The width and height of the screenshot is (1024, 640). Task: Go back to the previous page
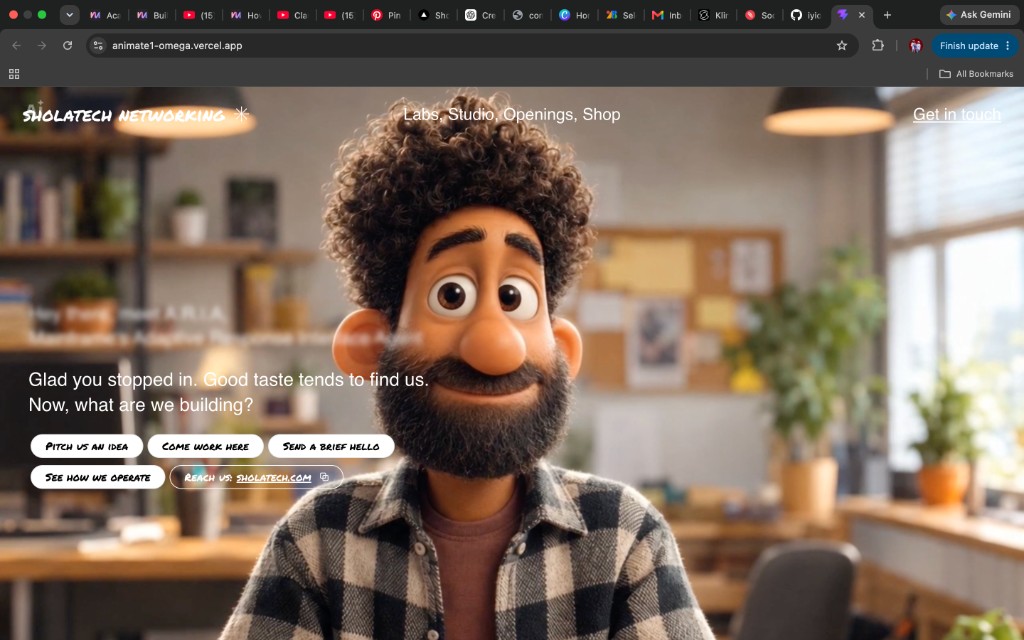coord(16,46)
